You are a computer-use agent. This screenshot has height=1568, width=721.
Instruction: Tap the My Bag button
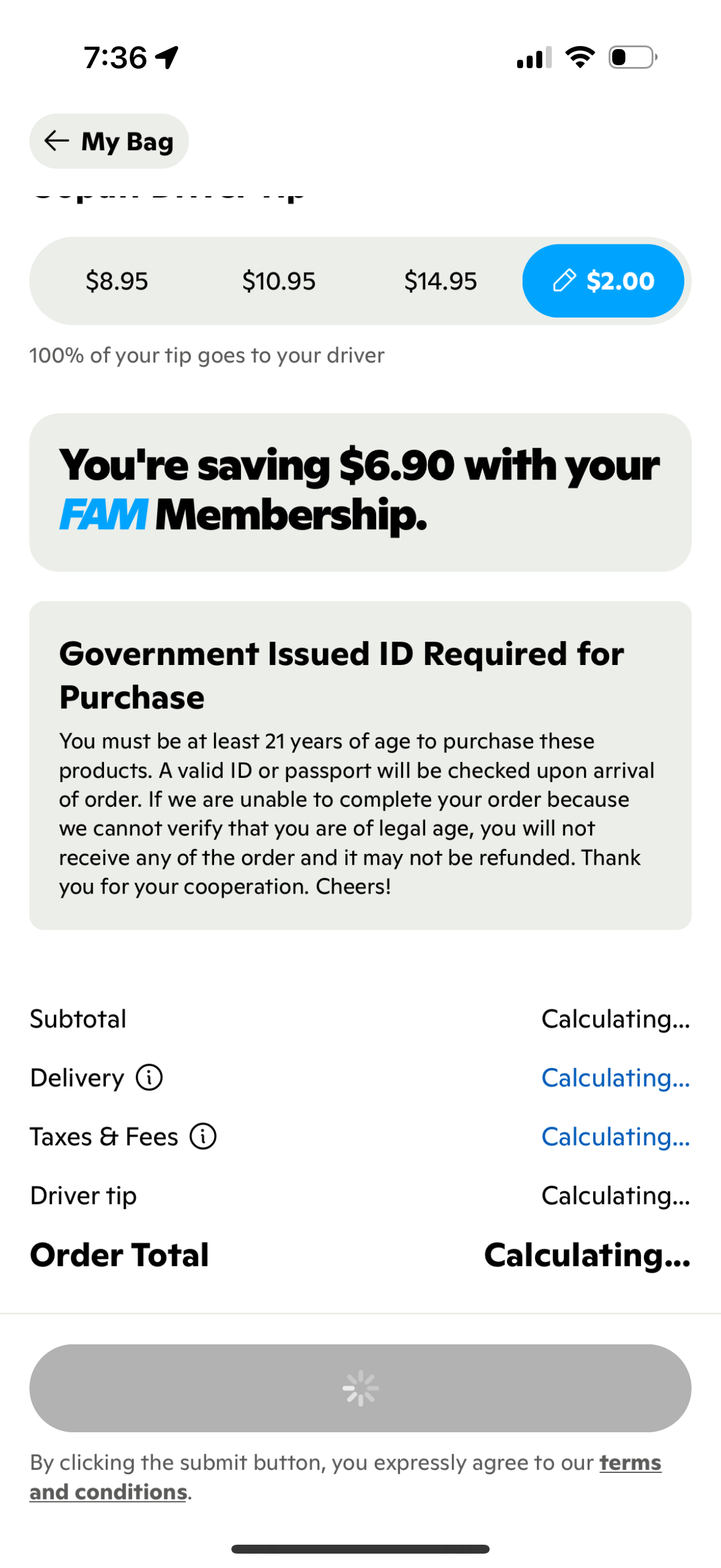coord(109,141)
